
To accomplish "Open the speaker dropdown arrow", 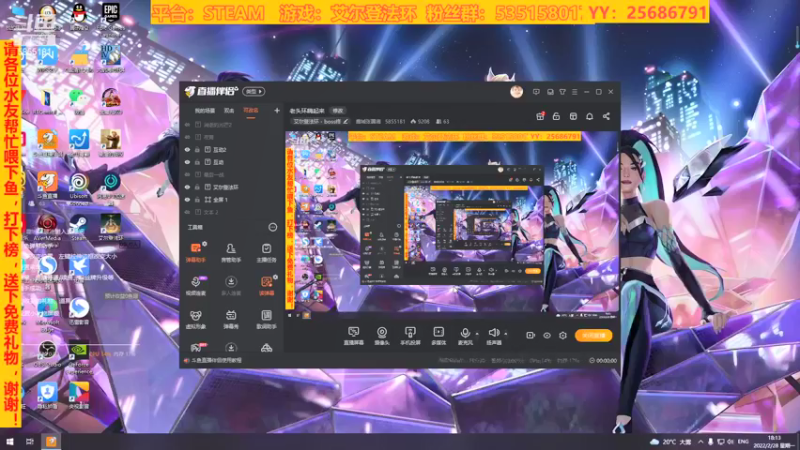I will pyautogui.click(x=506, y=334).
